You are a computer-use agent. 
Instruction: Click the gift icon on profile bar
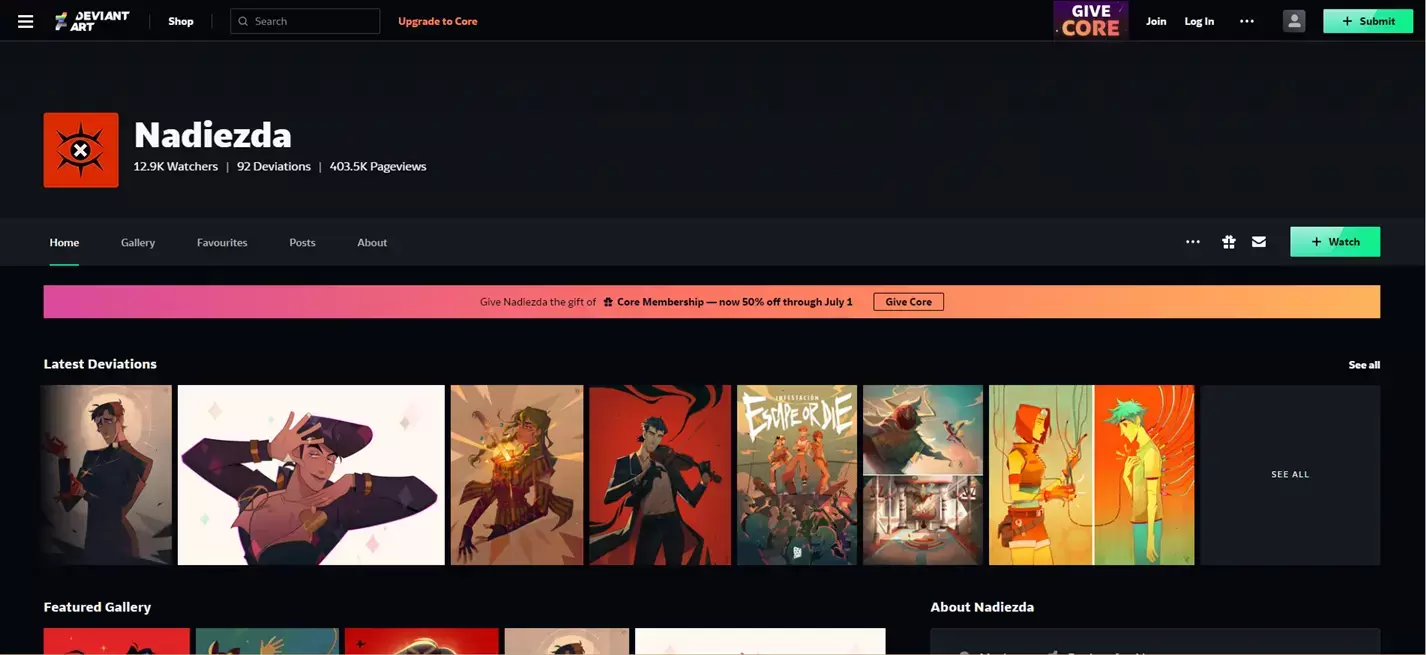click(x=1229, y=242)
